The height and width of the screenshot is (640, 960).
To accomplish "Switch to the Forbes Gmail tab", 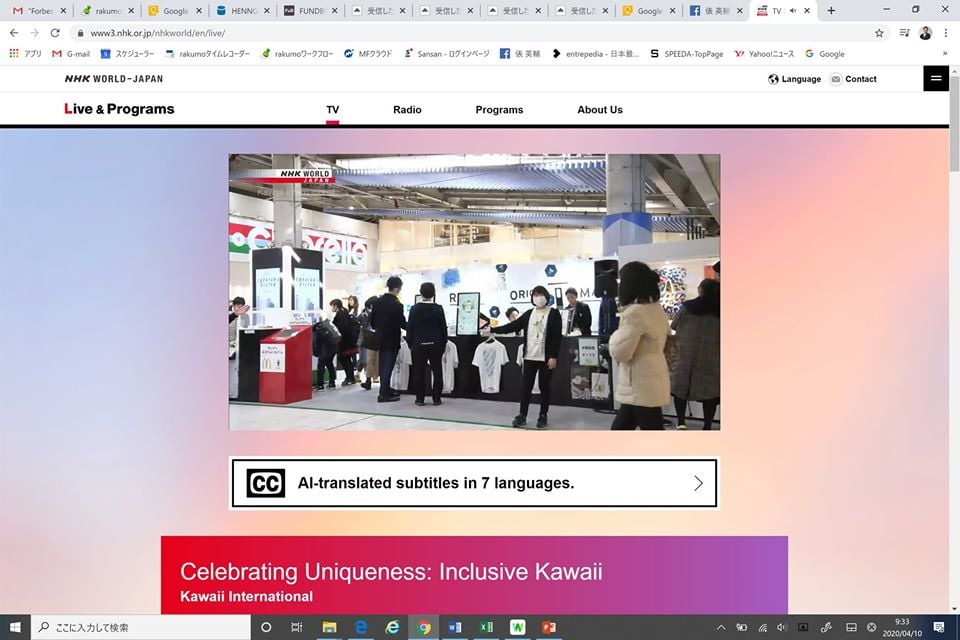I will point(40,10).
